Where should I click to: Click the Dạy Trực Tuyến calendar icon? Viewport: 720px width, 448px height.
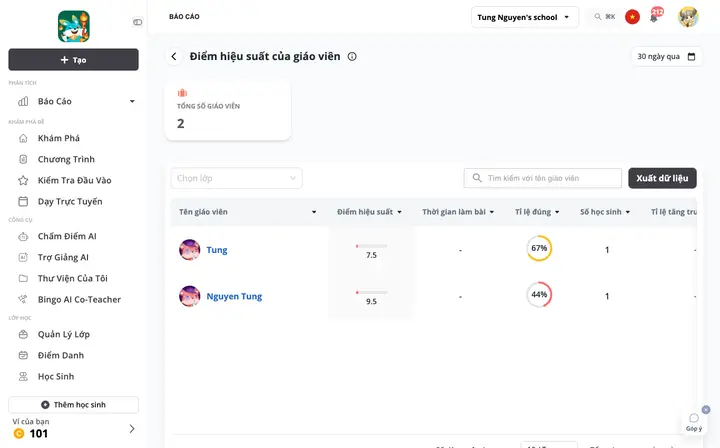pos(23,202)
